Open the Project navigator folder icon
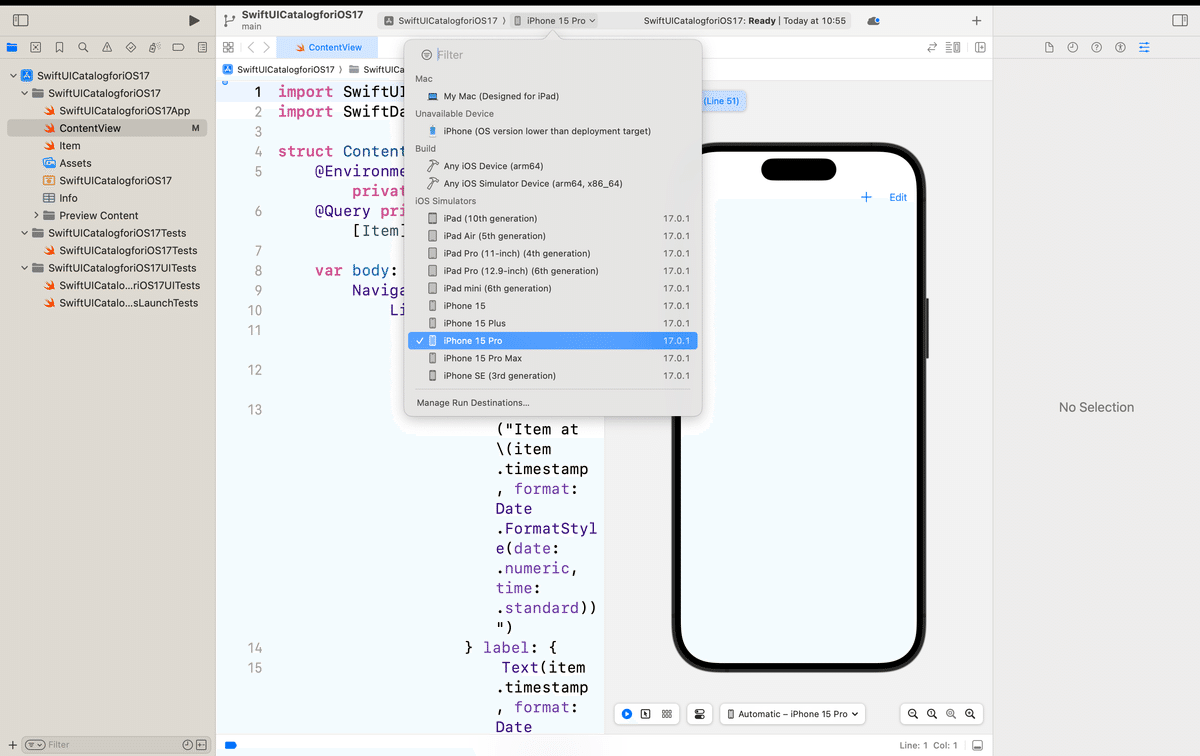 click(x=12, y=47)
